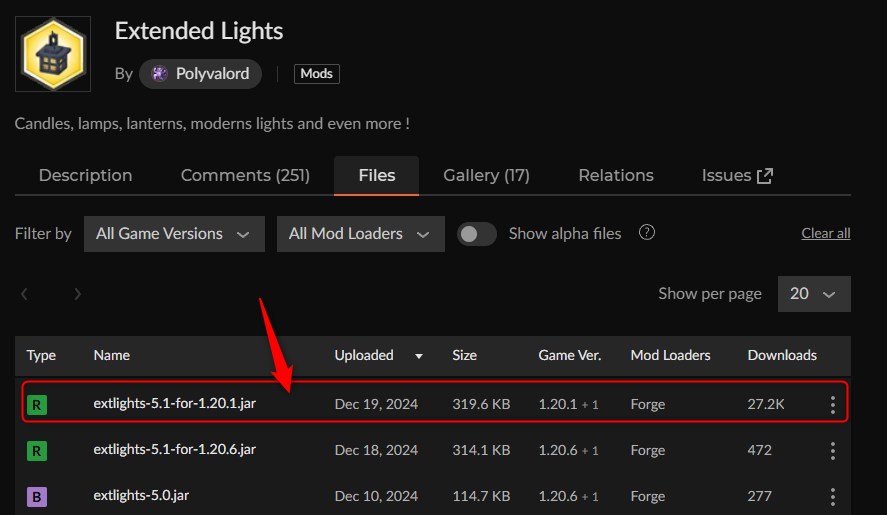Click the 114.7 KB file size
The height and width of the screenshot is (515, 887).
pyautogui.click(x=481, y=496)
